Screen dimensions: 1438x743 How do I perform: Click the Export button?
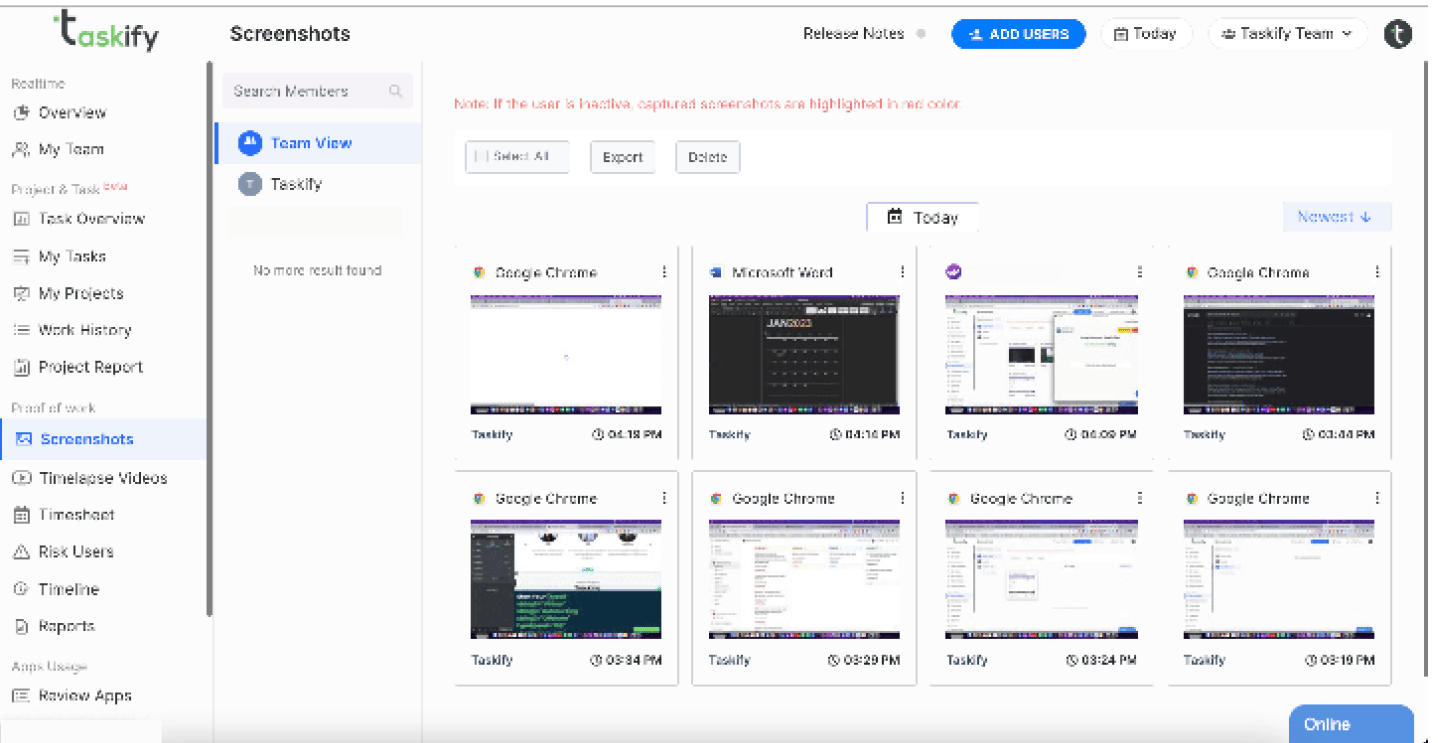[x=622, y=157]
